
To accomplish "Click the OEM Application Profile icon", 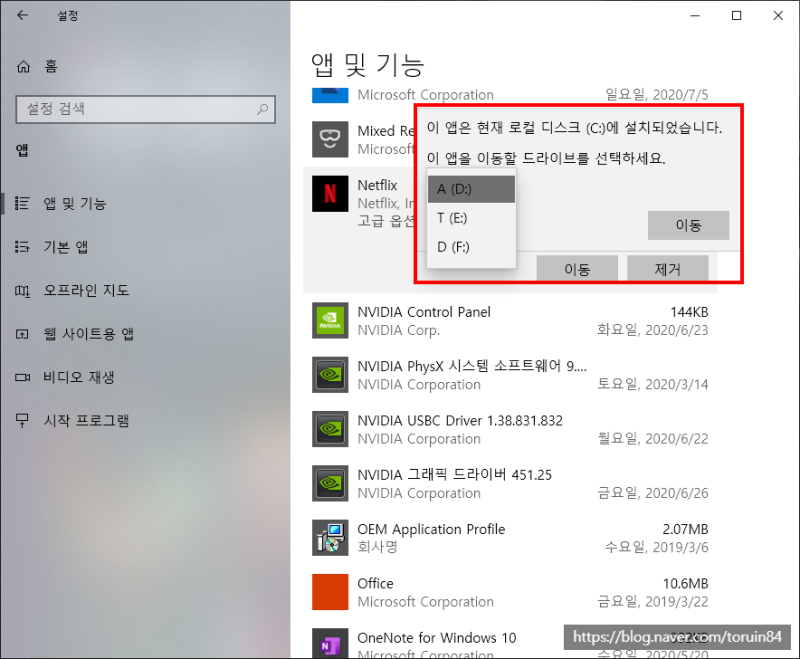I will tap(330, 538).
